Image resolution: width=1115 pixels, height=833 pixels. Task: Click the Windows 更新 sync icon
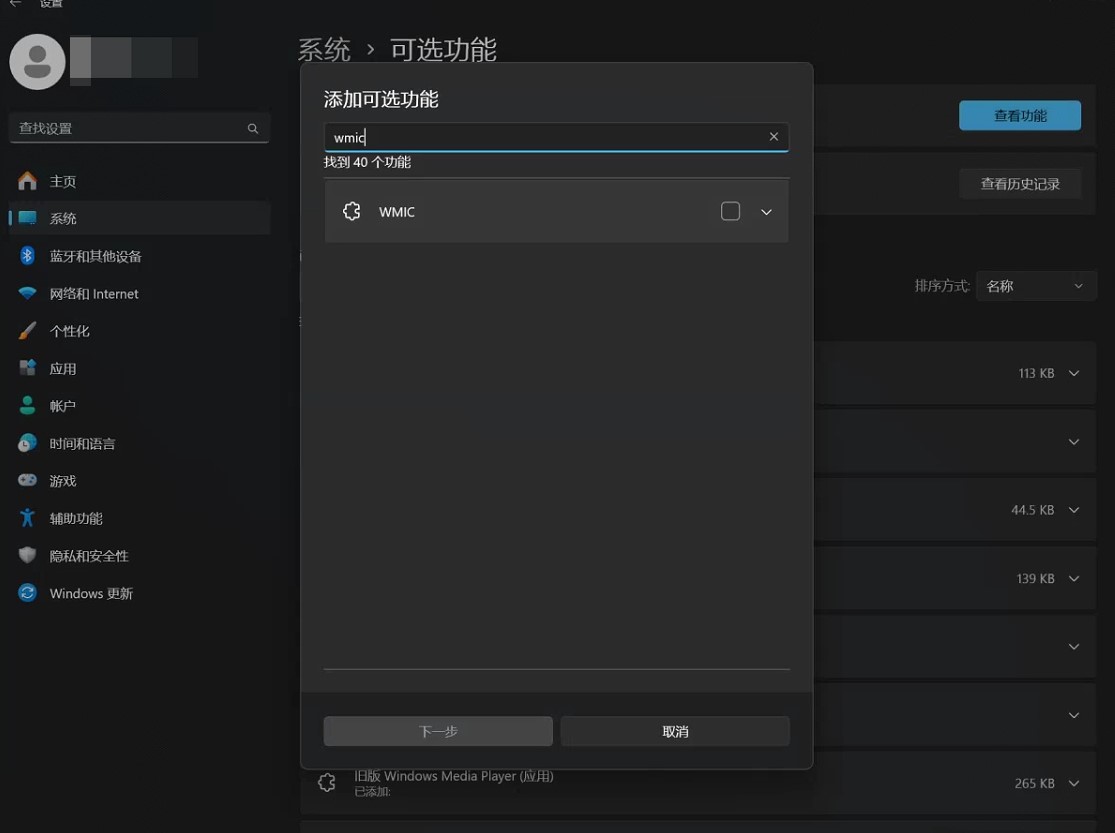27,593
